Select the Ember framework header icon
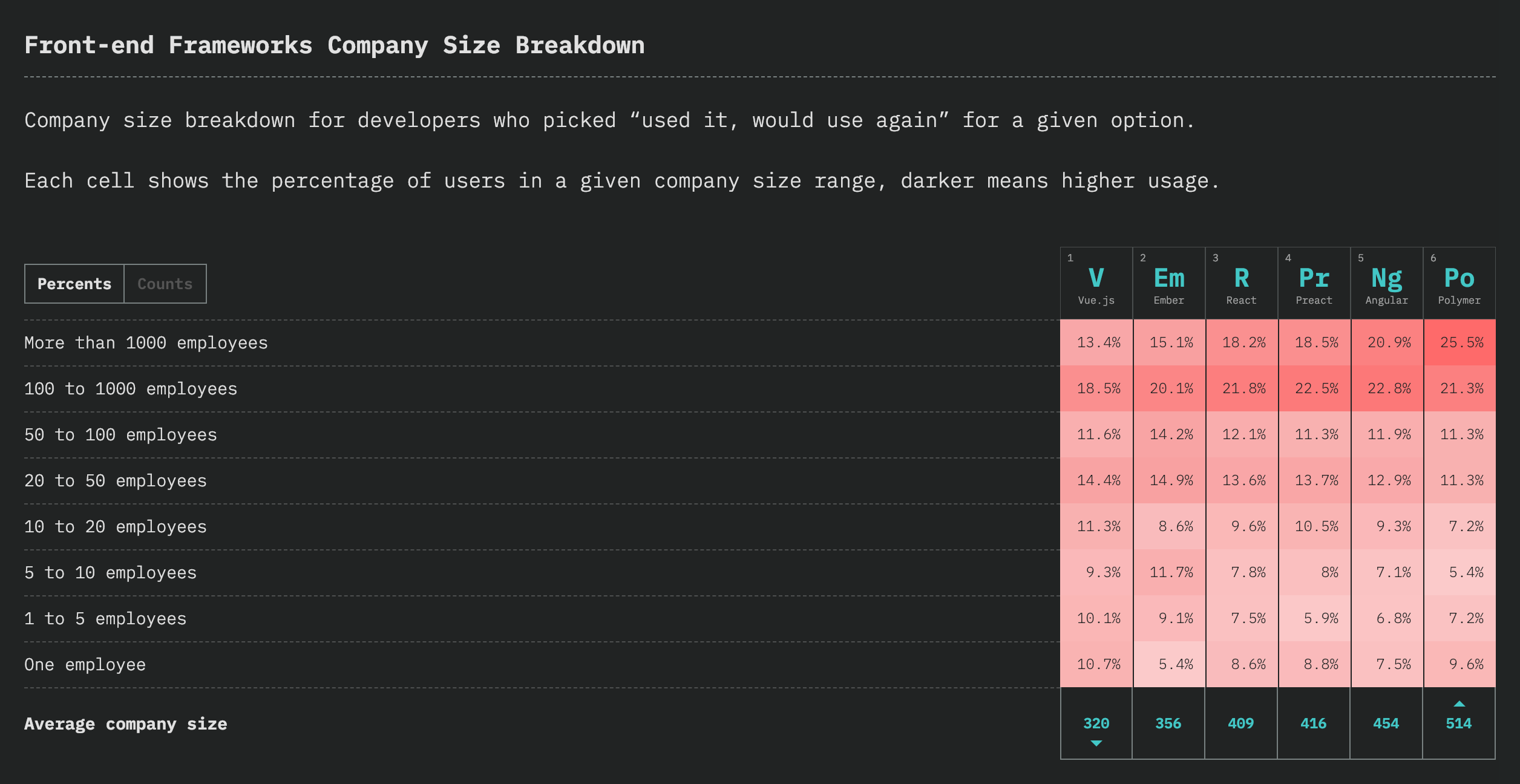 [x=1168, y=279]
